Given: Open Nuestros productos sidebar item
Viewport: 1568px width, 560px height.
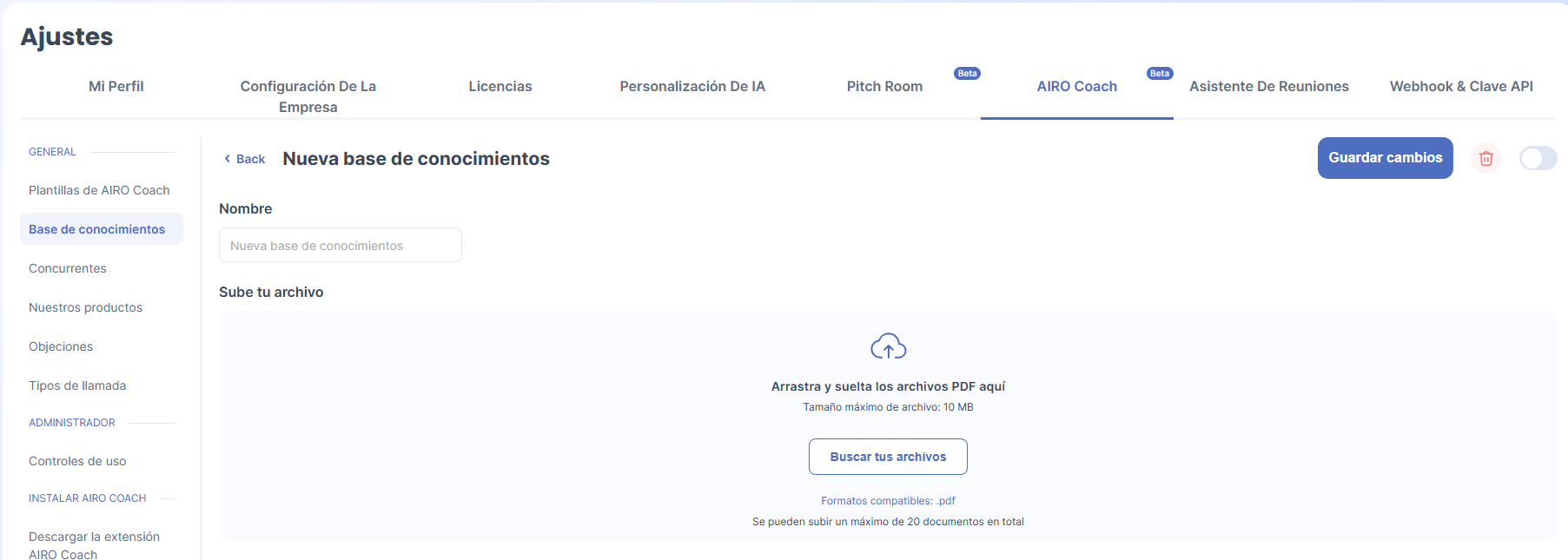Looking at the screenshot, I should (x=85, y=307).
